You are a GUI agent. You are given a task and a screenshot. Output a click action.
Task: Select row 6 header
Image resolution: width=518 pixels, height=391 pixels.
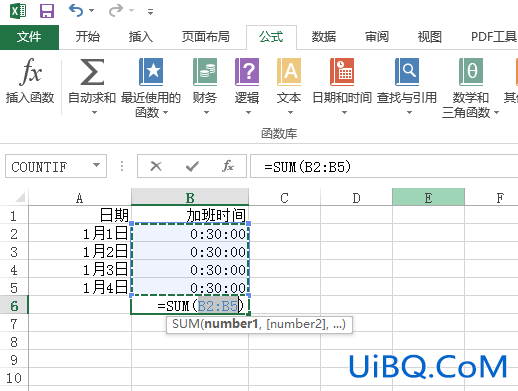tap(14, 305)
